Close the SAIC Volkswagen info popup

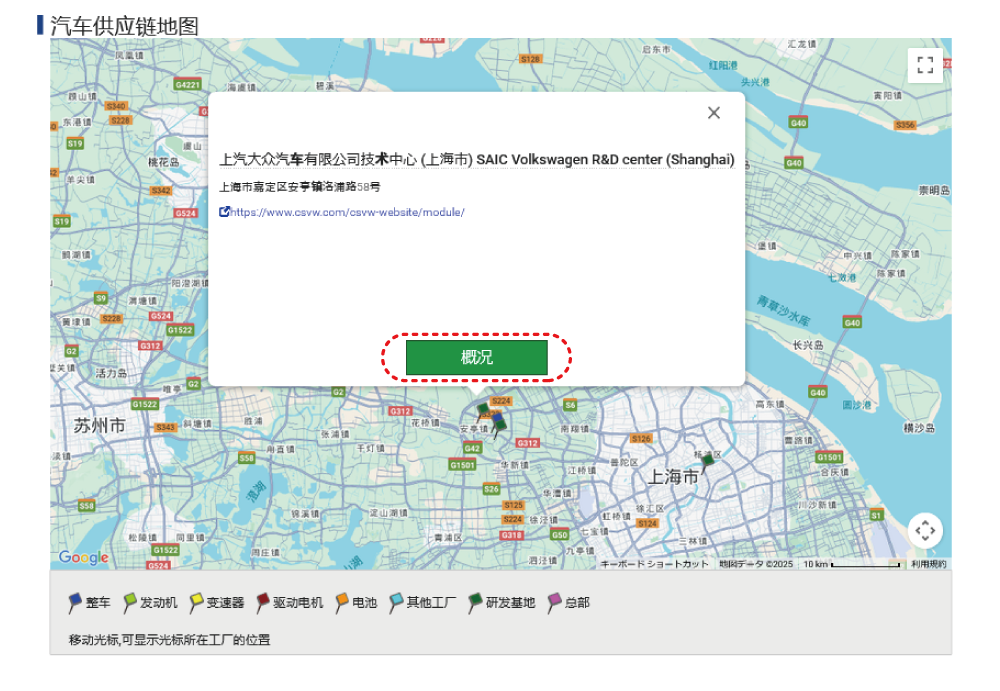tap(714, 113)
